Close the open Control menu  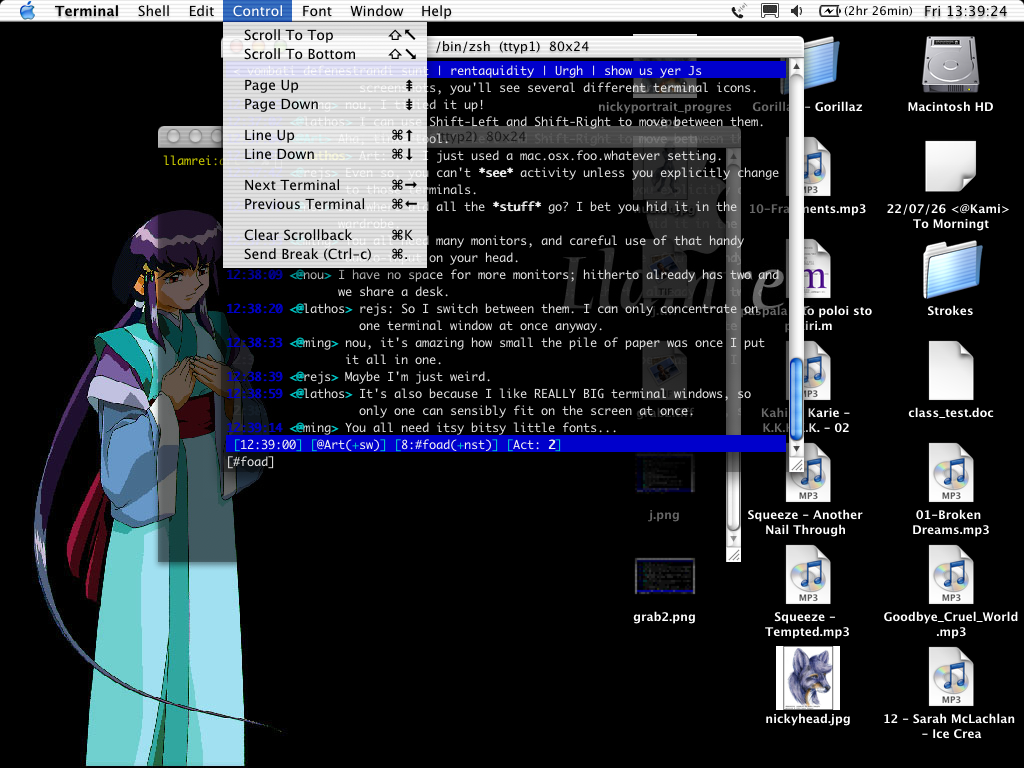click(258, 11)
